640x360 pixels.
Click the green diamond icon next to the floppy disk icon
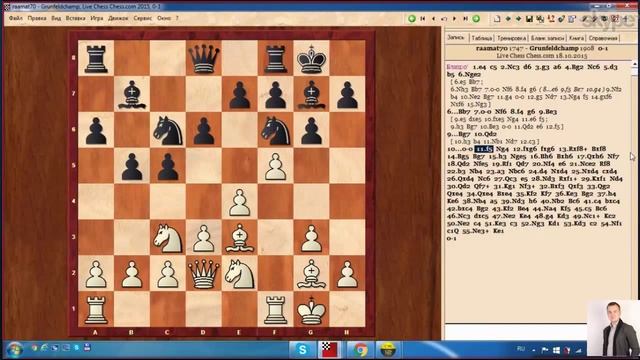pos(518,19)
